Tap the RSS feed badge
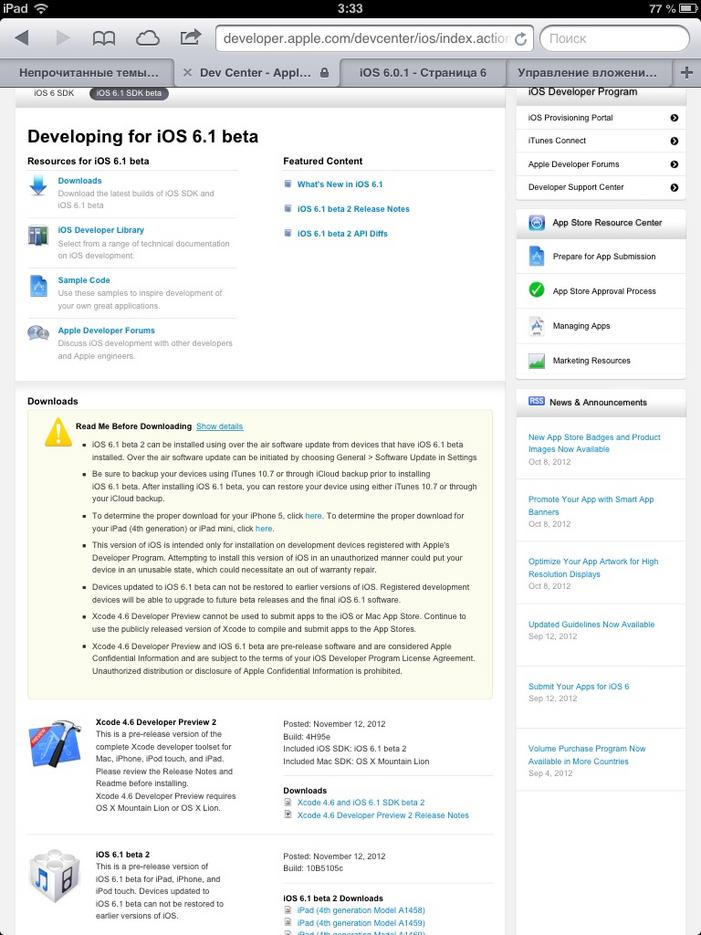Image resolution: width=701 pixels, height=935 pixels. [x=536, y=401]
